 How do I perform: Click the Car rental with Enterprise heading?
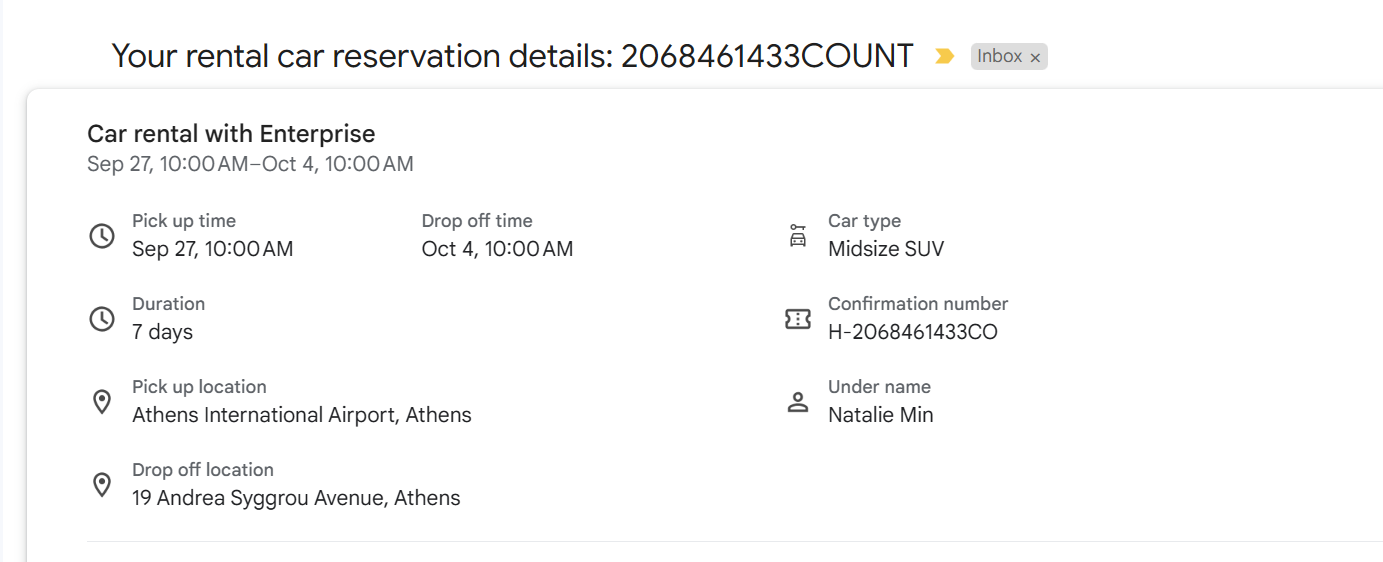[x=231, y=134]
